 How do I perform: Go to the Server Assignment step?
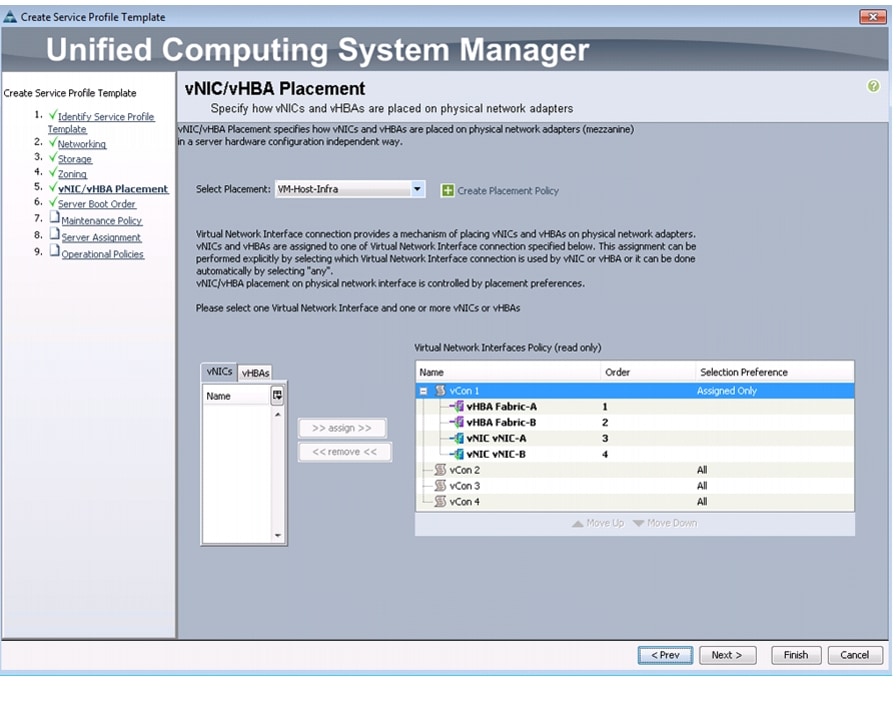coord(101,237)
